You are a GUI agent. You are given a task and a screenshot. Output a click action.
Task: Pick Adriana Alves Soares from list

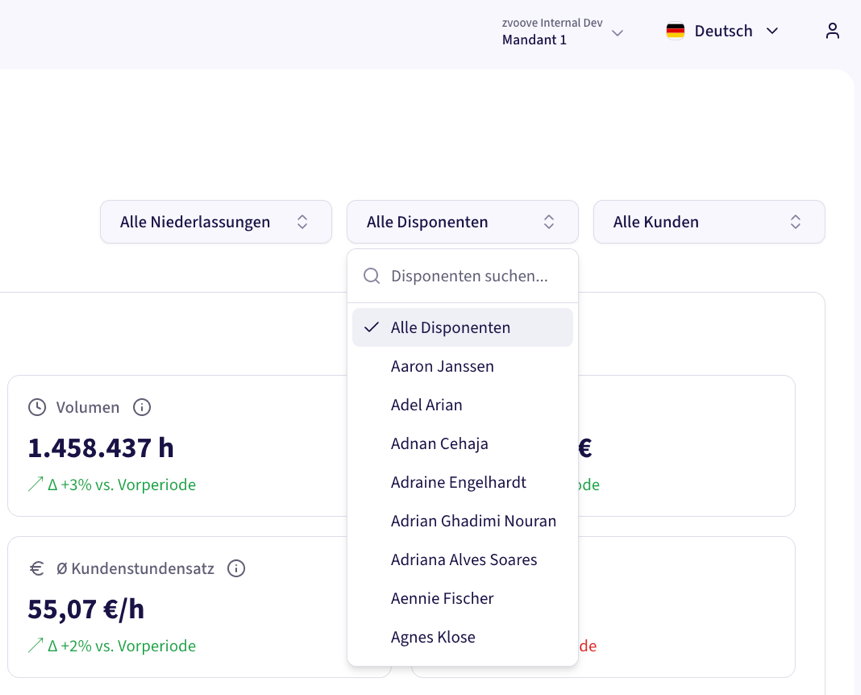coord(463,559)
